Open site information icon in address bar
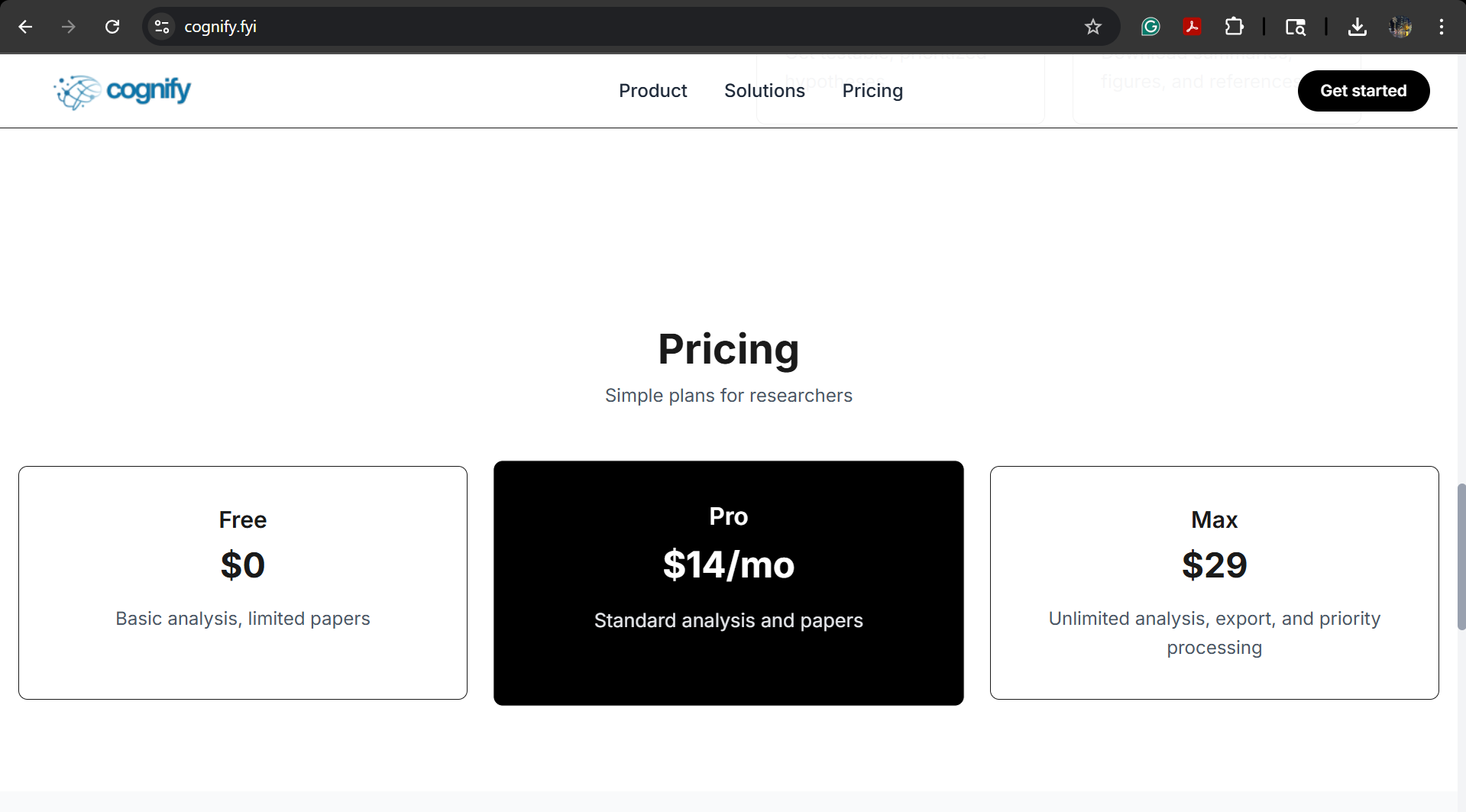Viewport: 1466px width, 812px height. point(161,27)
